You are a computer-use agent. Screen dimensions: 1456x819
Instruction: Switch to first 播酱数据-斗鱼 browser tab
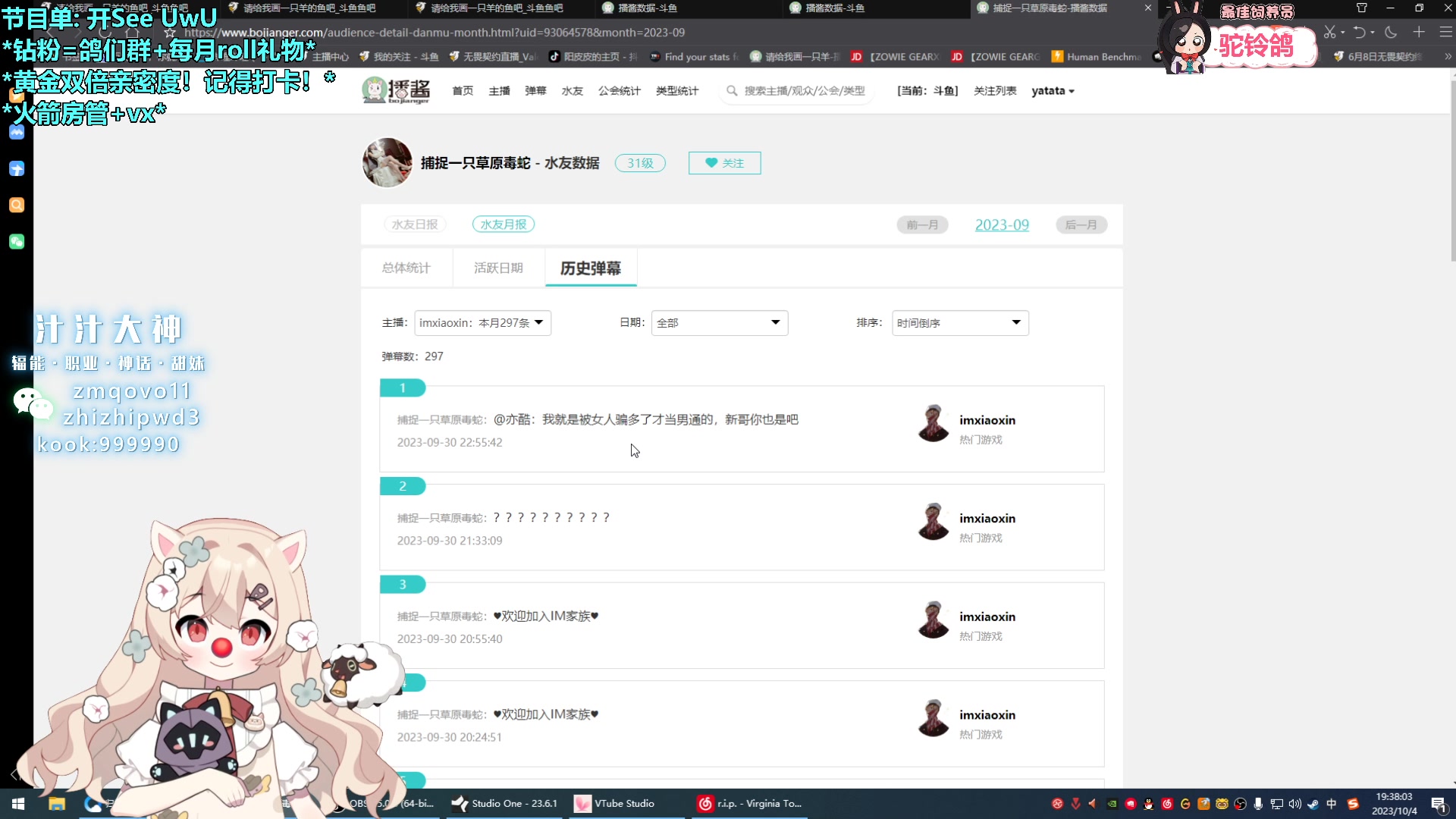[x=647, y=8]
